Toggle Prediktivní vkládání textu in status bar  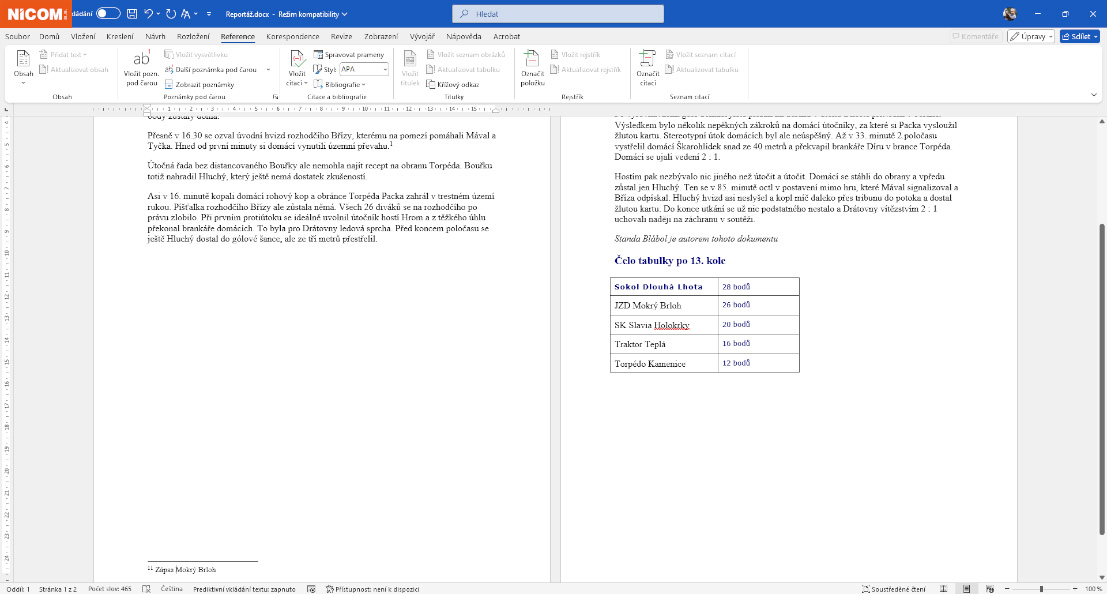(244, 590)
